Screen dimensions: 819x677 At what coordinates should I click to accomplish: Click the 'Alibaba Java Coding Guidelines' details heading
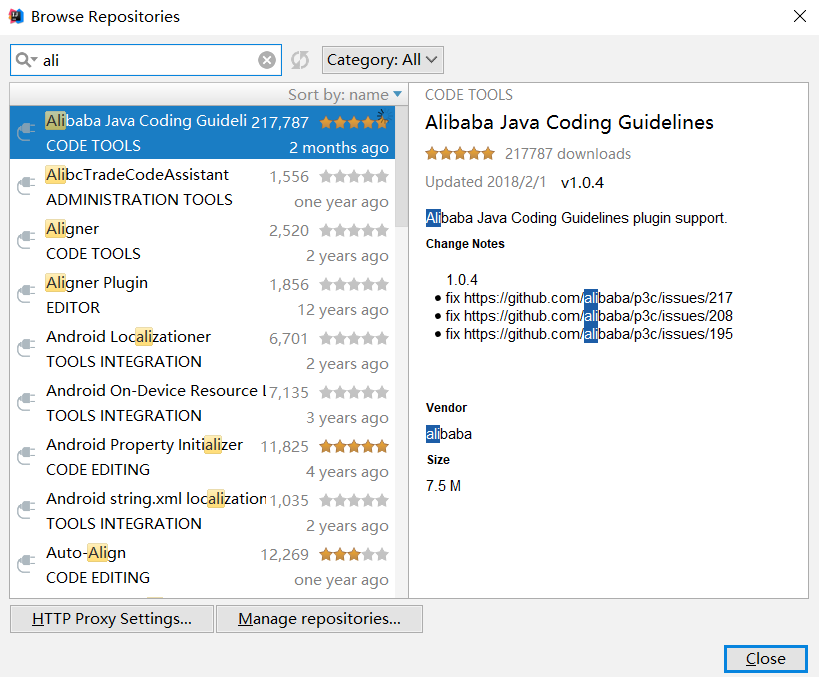569,123
